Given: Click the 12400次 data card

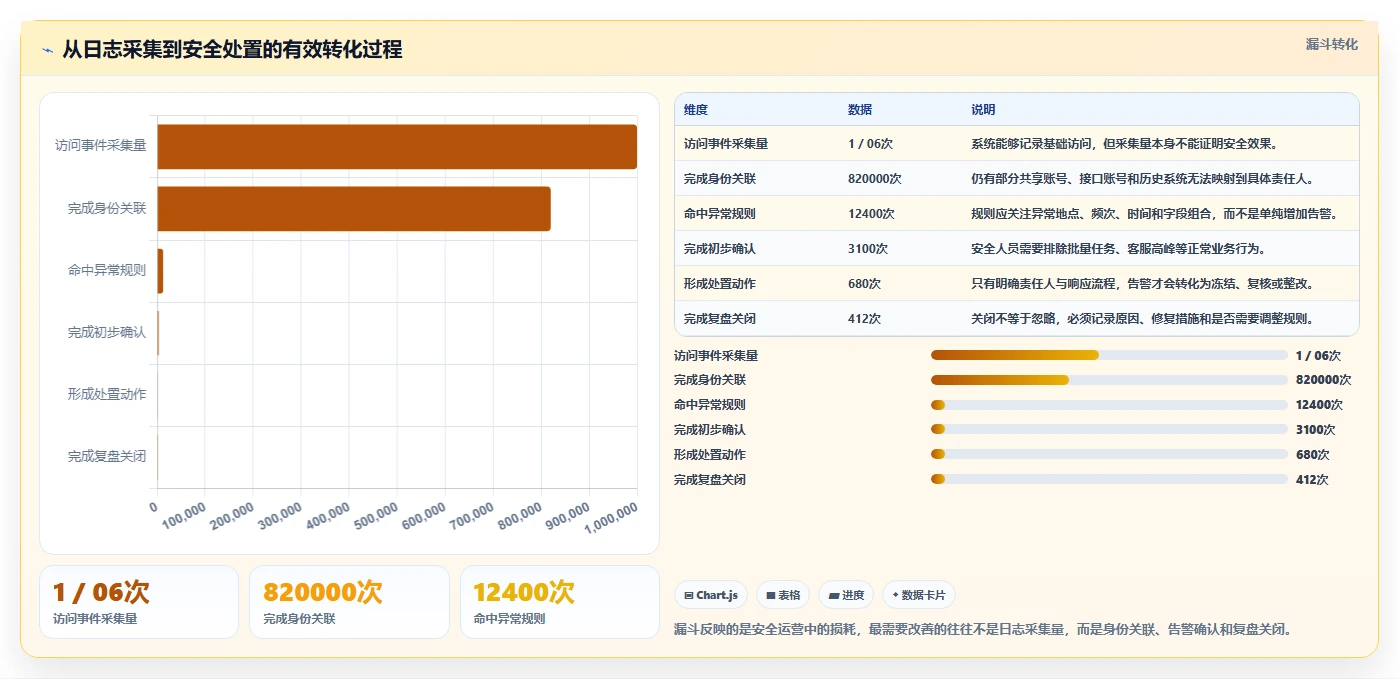Looking at the screenshot, I should coord(560,602).
